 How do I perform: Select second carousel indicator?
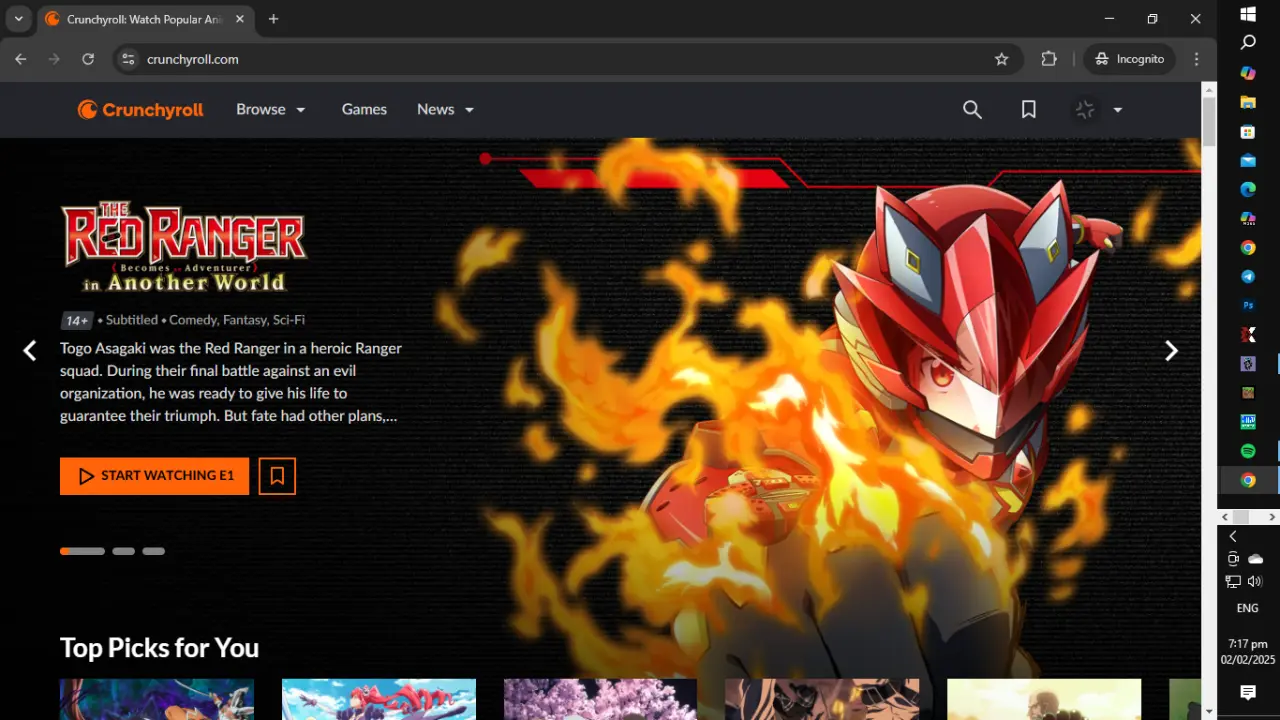123,551
